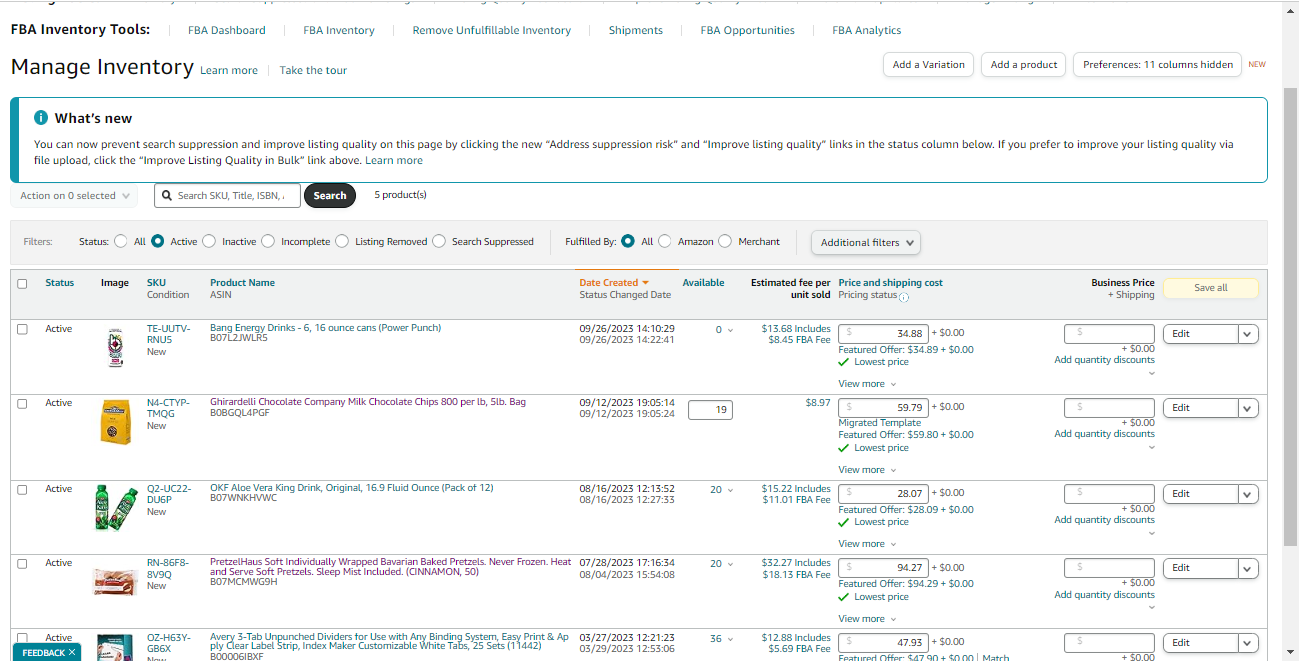Open the OKF Aloe Vera drink thumbnail
This screenshot has height=661, width=1299.
(115, 508)
